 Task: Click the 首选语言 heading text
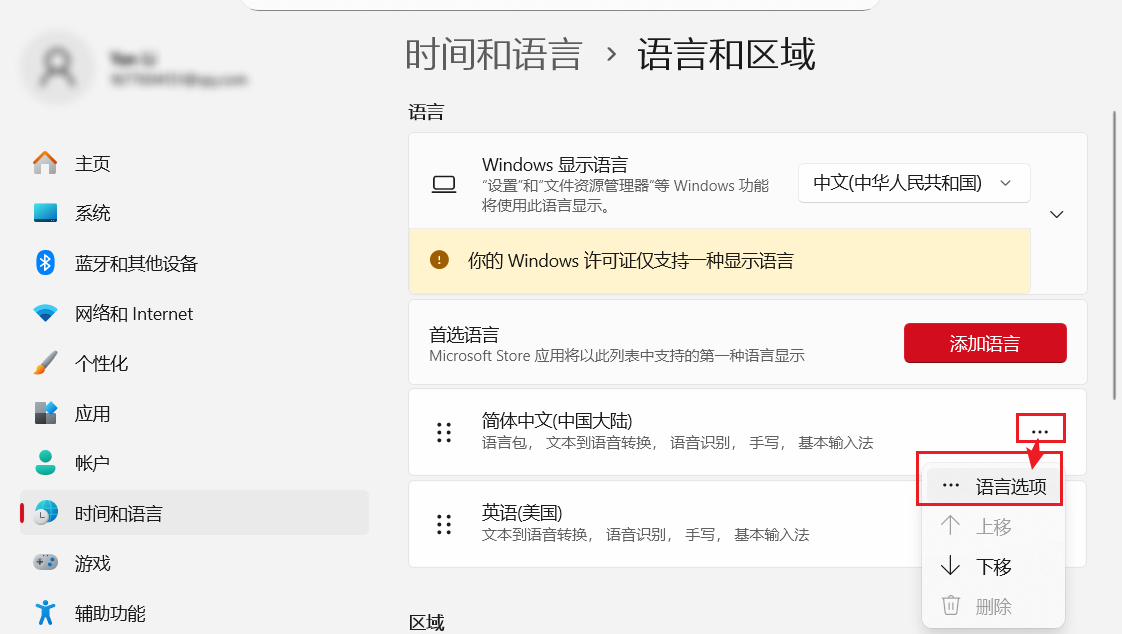click(x=464, y=335)
